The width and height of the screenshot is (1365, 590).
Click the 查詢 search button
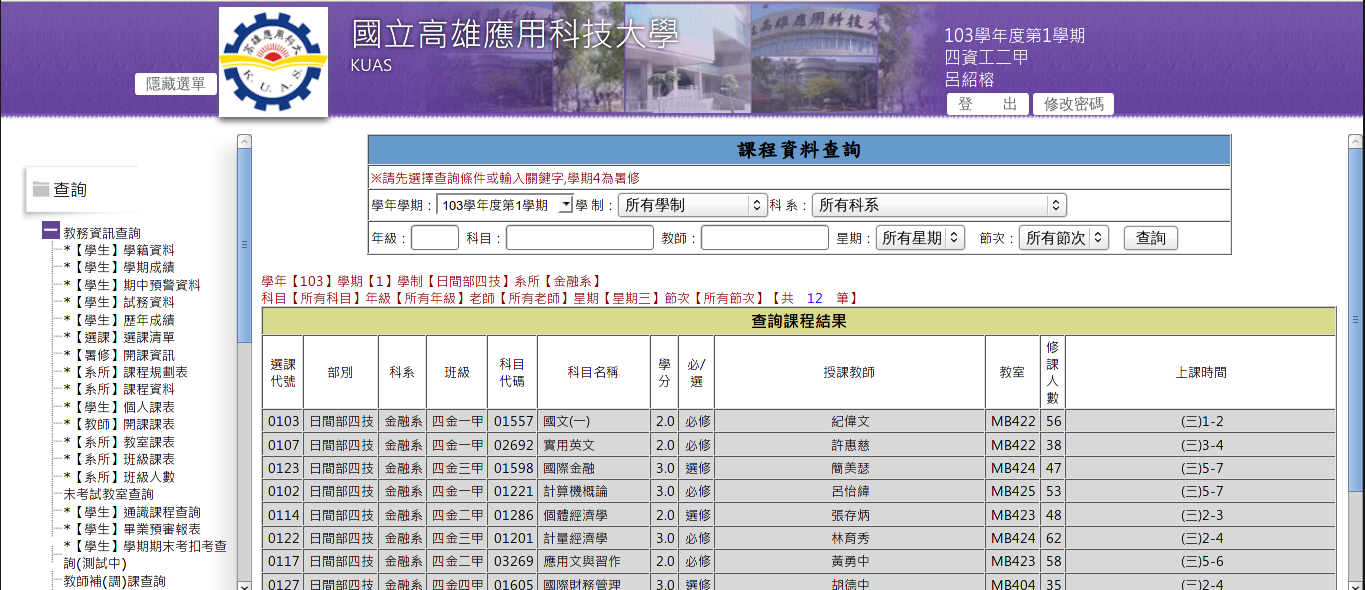(1151, 238)
